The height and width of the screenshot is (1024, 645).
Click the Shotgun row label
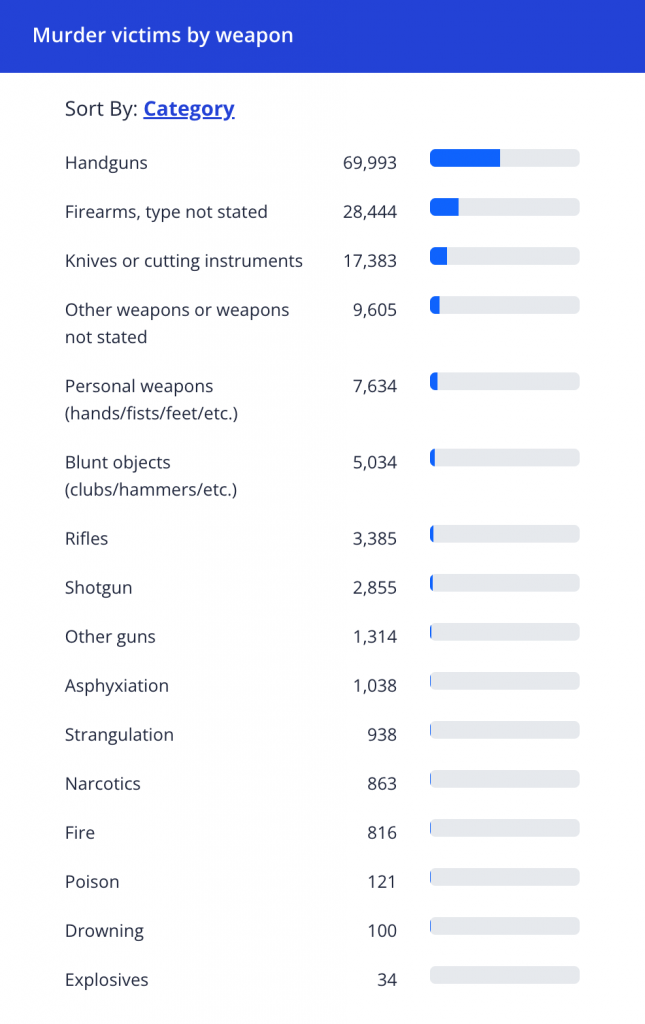click(x=98, y=588)
